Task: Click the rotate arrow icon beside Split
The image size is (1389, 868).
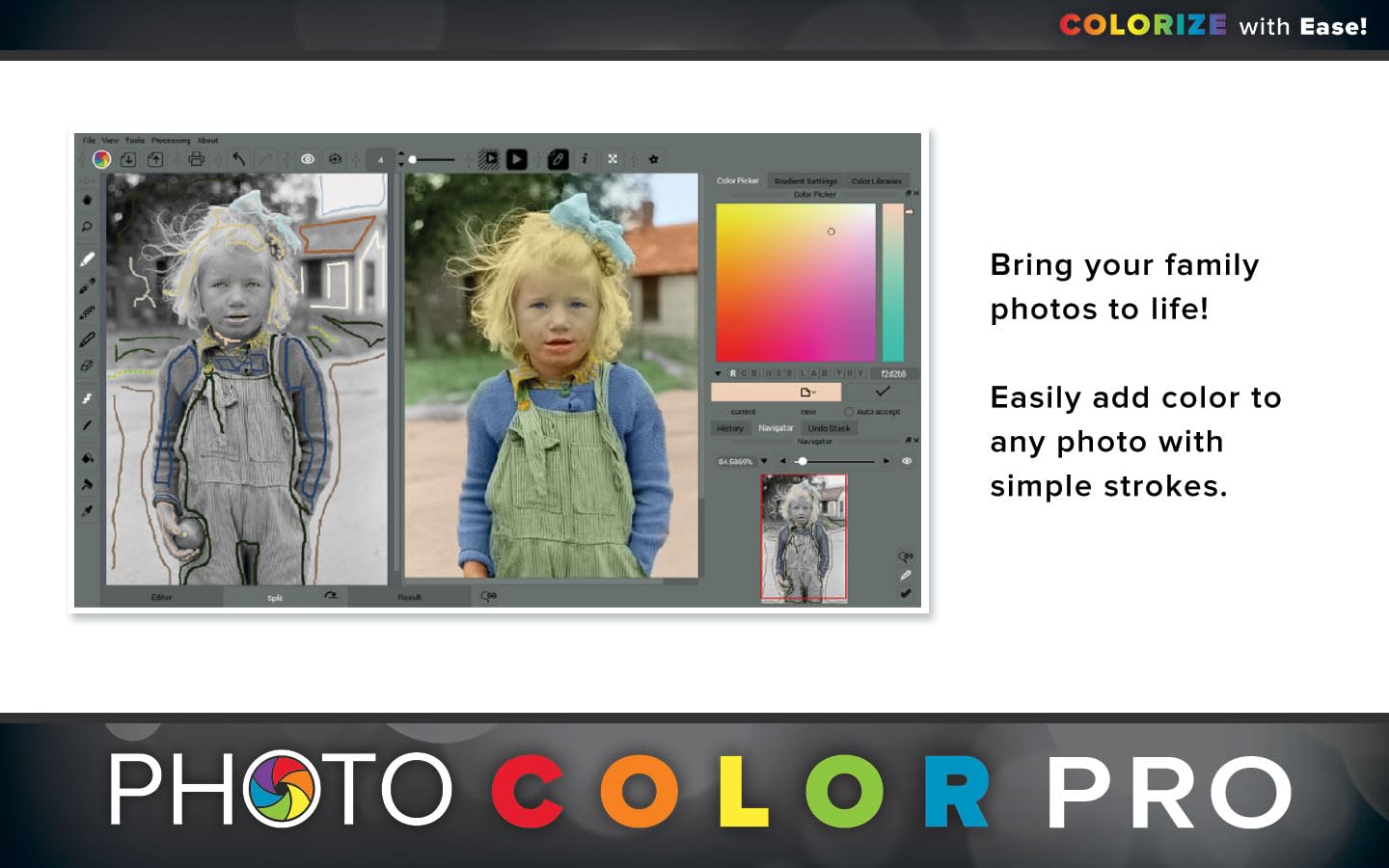Action: 331,596
